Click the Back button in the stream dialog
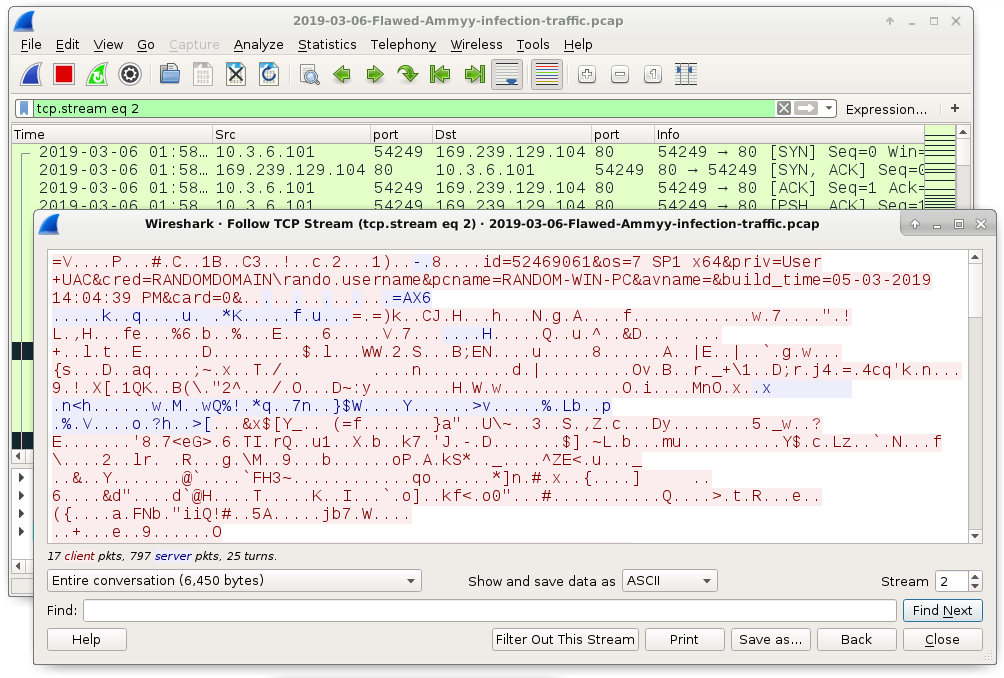Viewport: 1004px width, 678px height. [x=857, y=640]
